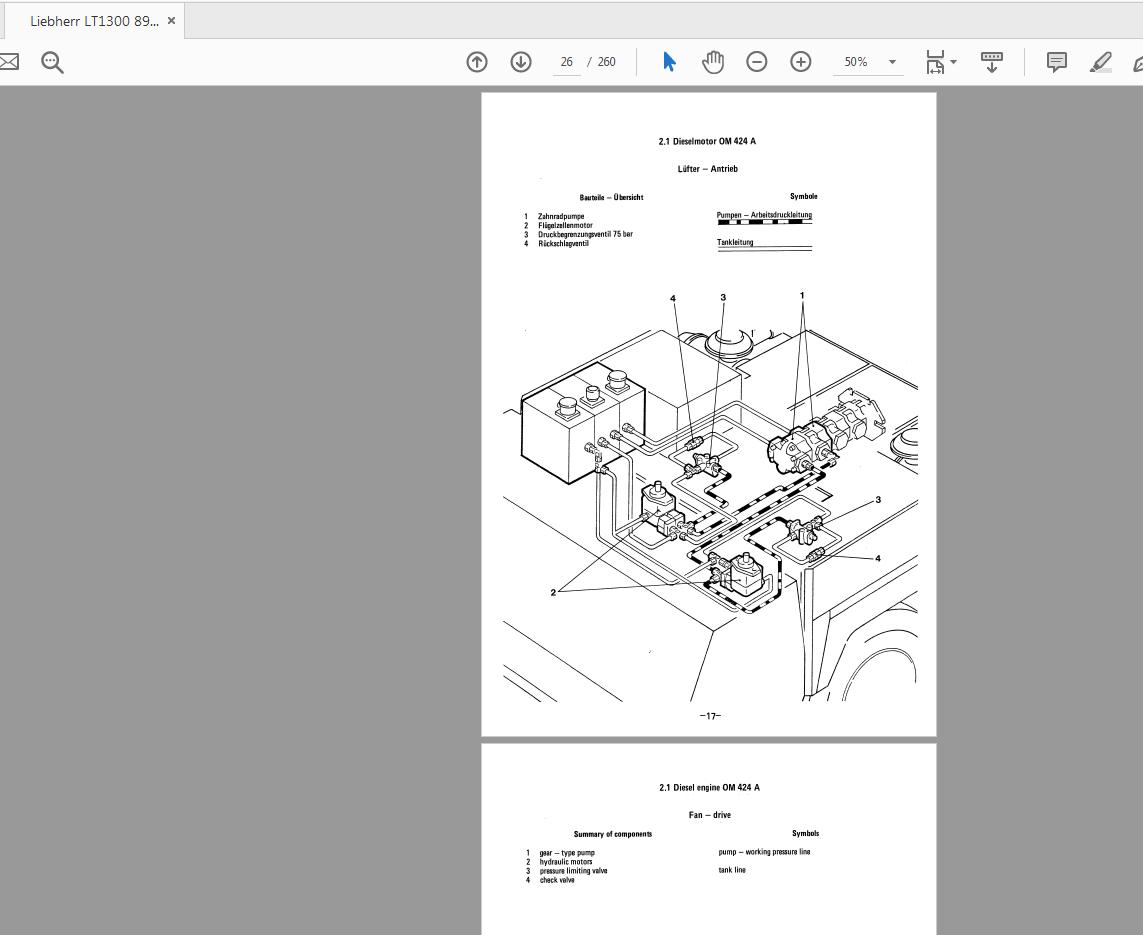The image size is (1143, 935).
Task: Open the search tool
Action: 52,62
